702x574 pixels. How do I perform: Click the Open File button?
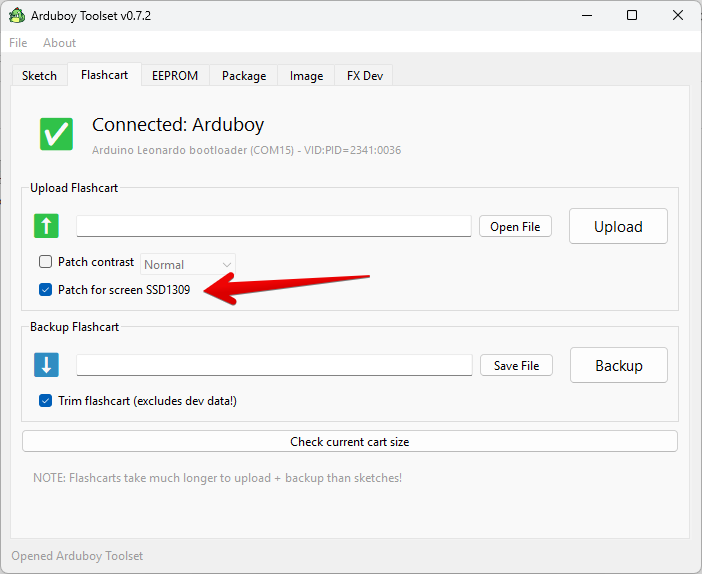[515, 227]
